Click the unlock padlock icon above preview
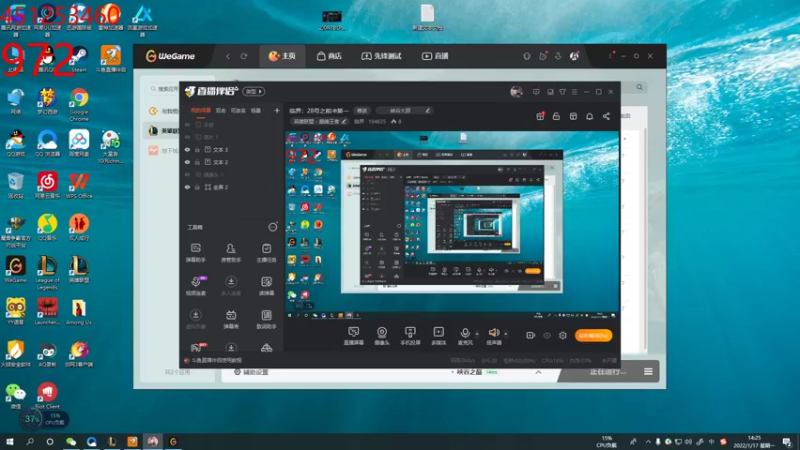Screen dimensions: 800x450 click(x=556, y=116)
